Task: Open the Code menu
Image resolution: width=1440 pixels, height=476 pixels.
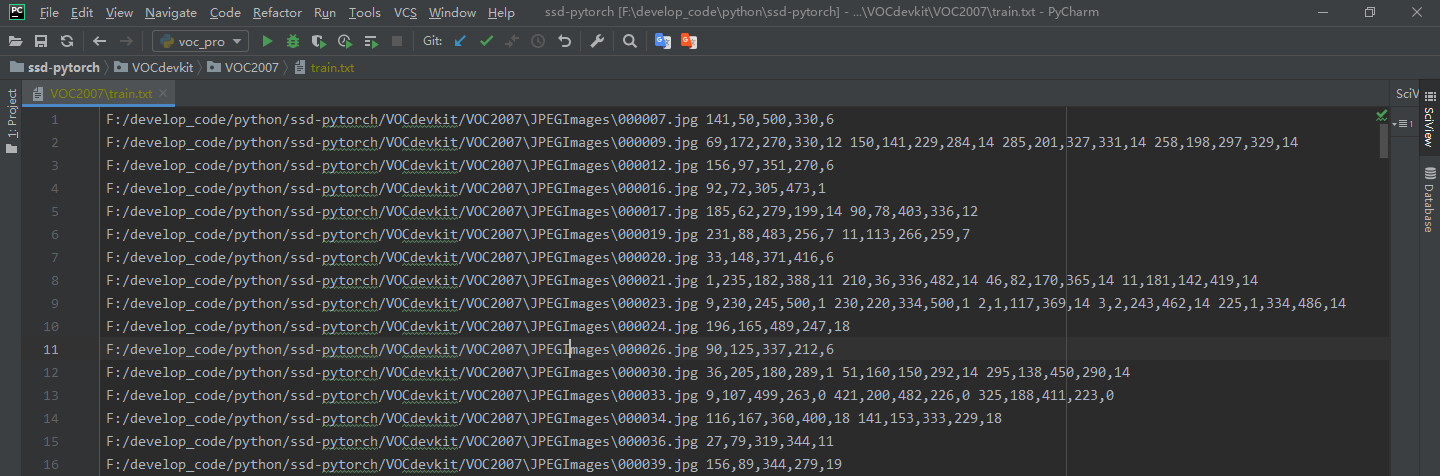Action: (225, 13)
